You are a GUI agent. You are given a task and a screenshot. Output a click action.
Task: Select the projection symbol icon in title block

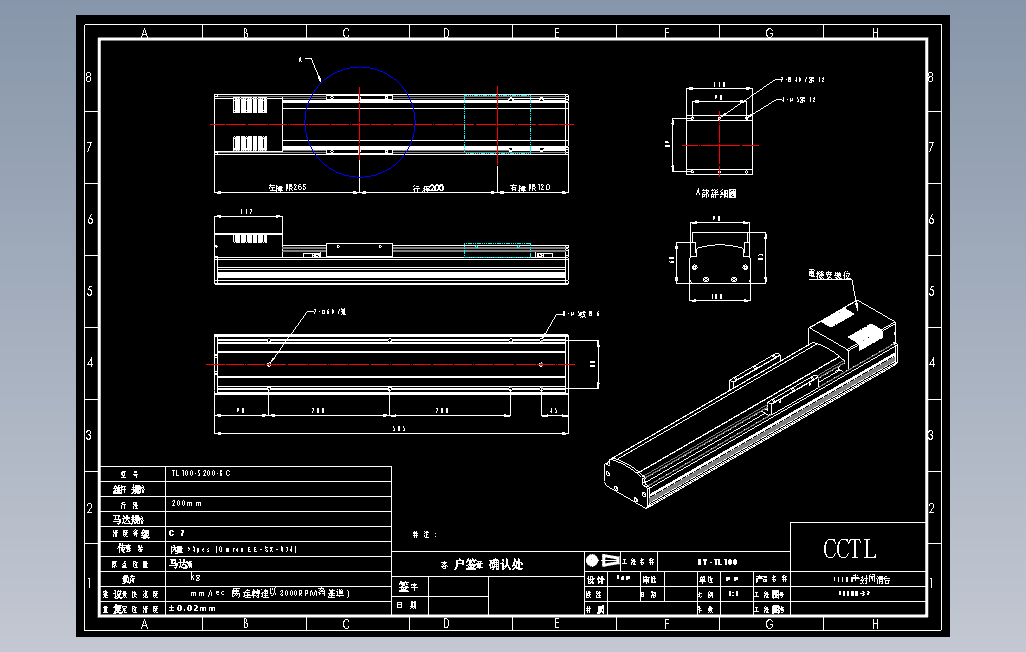(x=603, y=560)
